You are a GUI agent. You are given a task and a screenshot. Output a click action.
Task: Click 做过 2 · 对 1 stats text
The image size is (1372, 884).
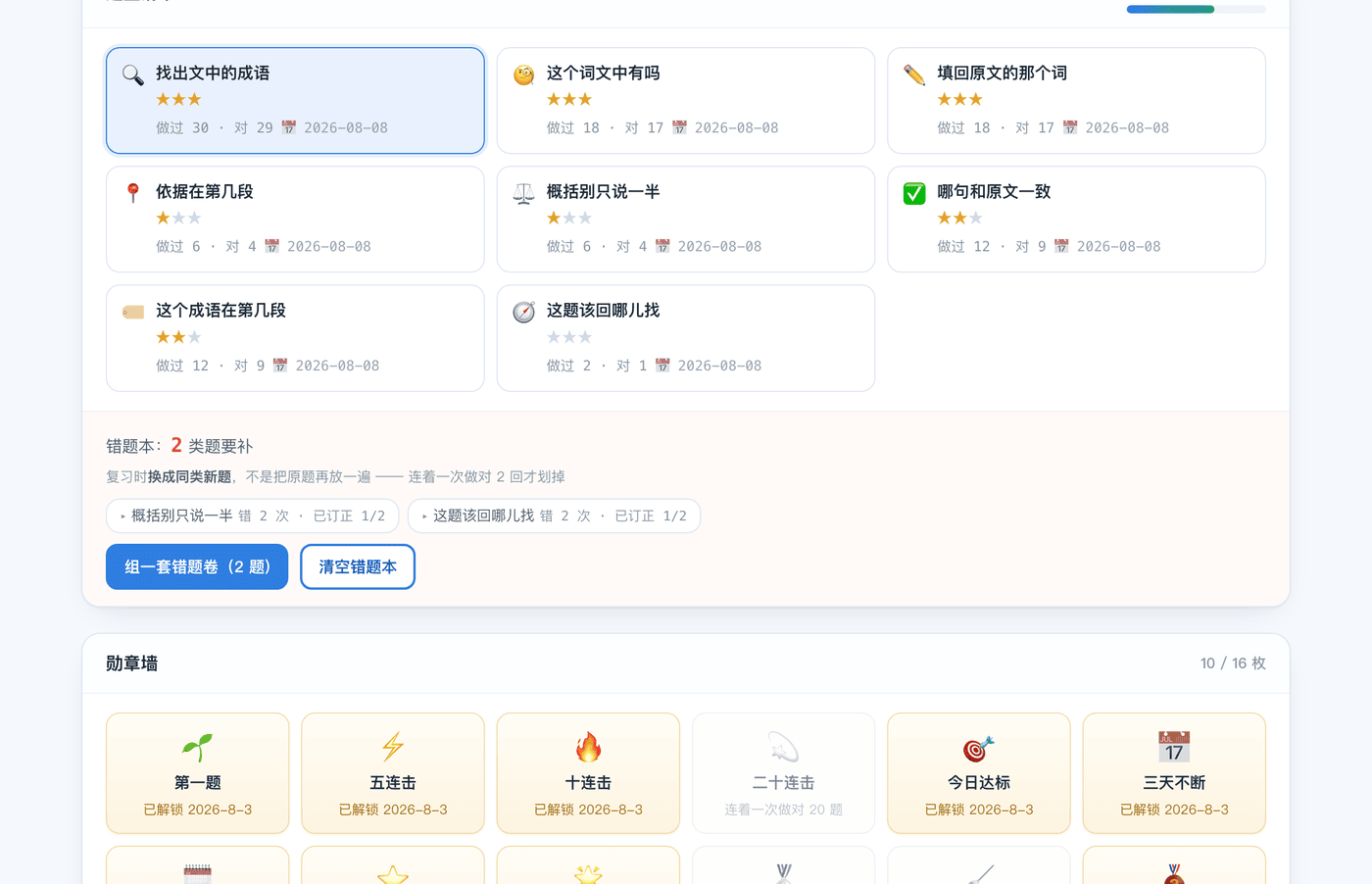597,366
